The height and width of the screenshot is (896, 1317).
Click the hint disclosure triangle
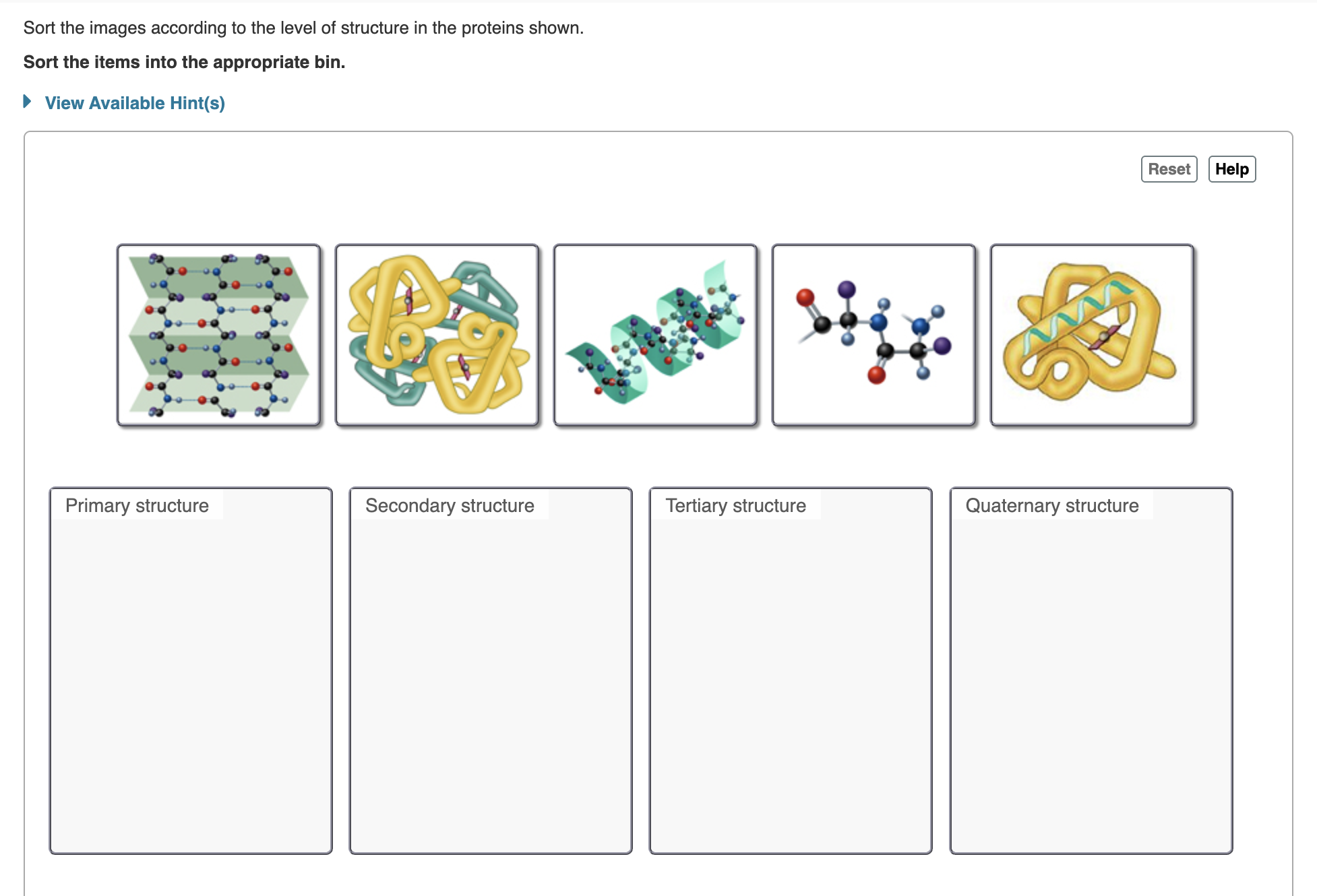coord(28,101)
